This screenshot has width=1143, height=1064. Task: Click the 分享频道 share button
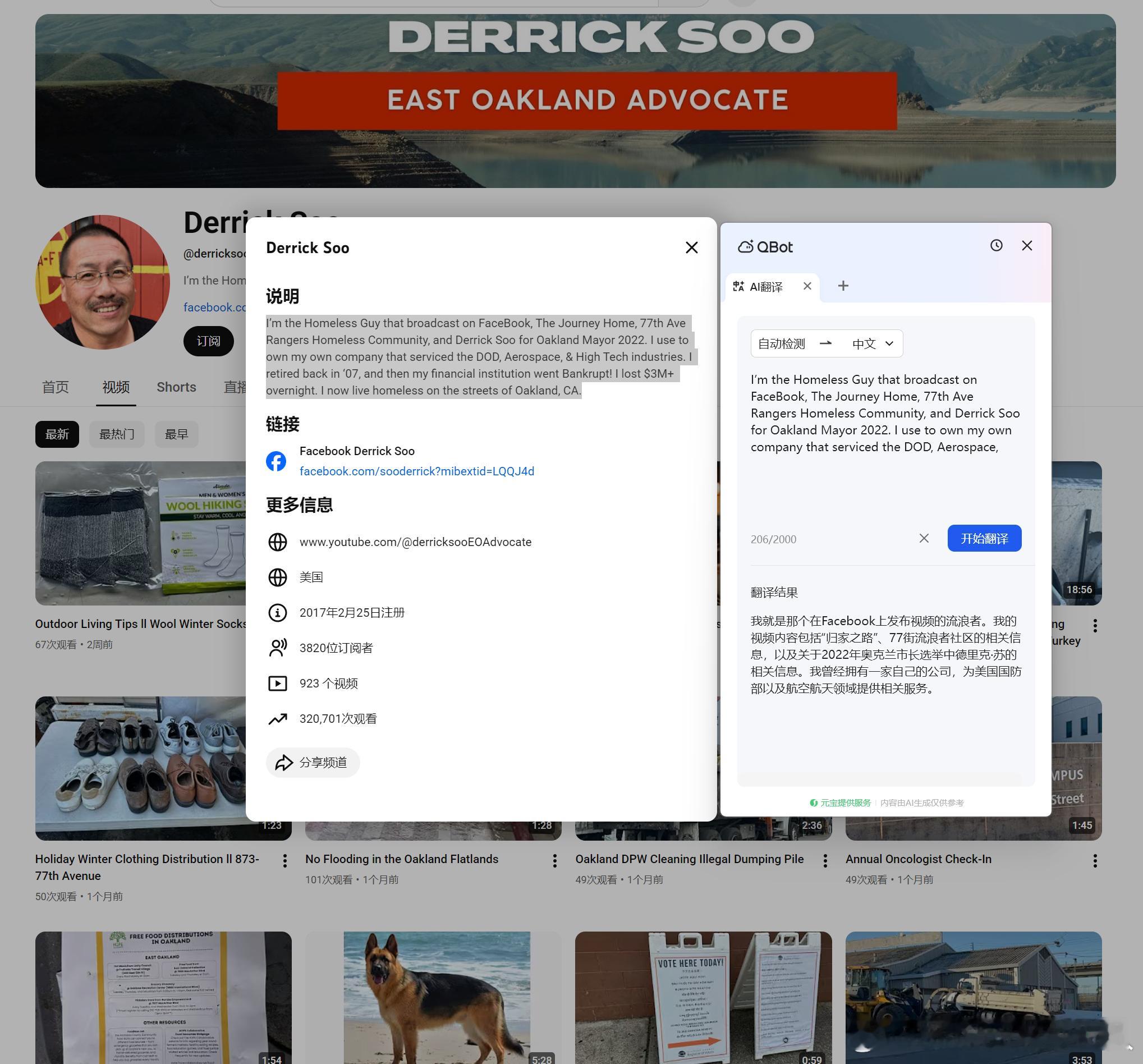(312, 762)
